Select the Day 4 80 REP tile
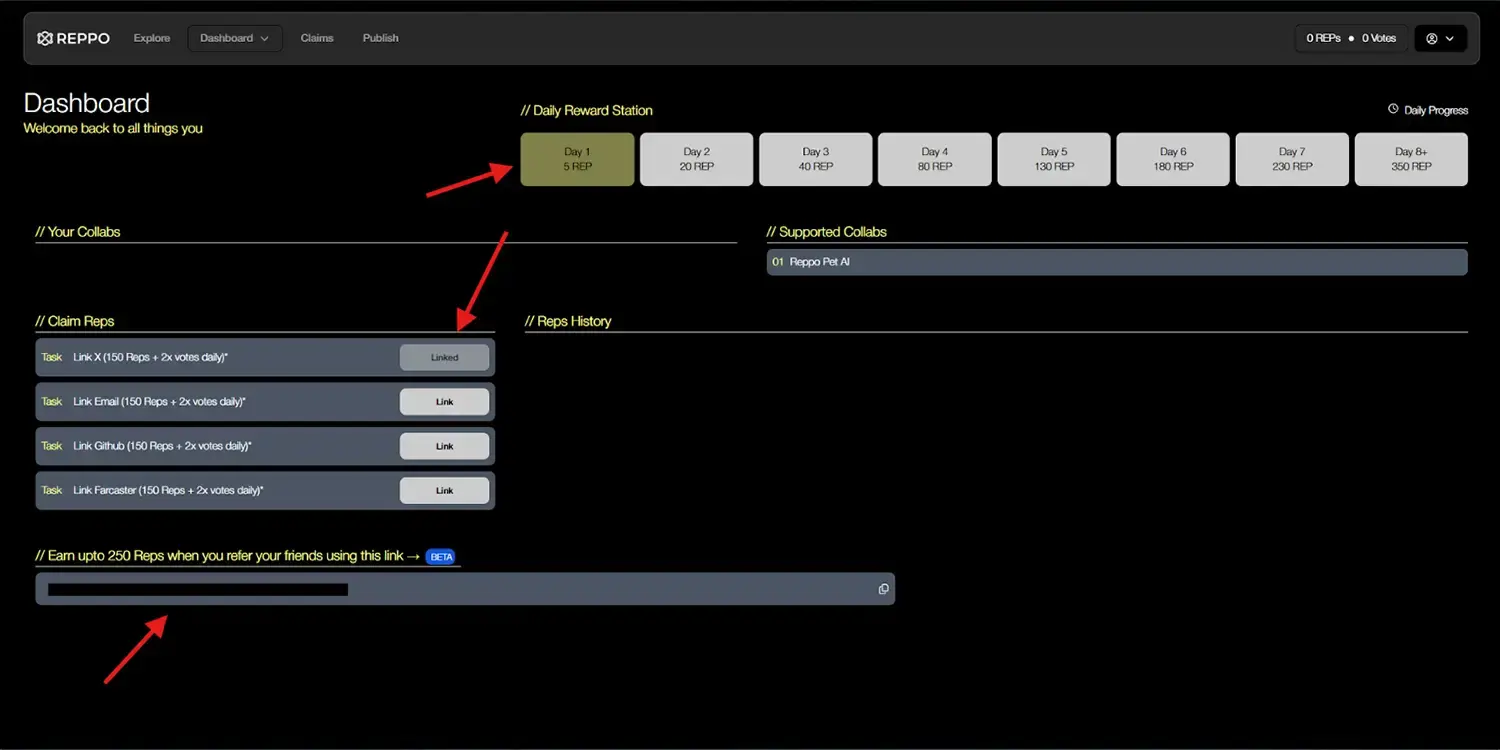This screenshot has width=1500, height=750. point(934,159)
